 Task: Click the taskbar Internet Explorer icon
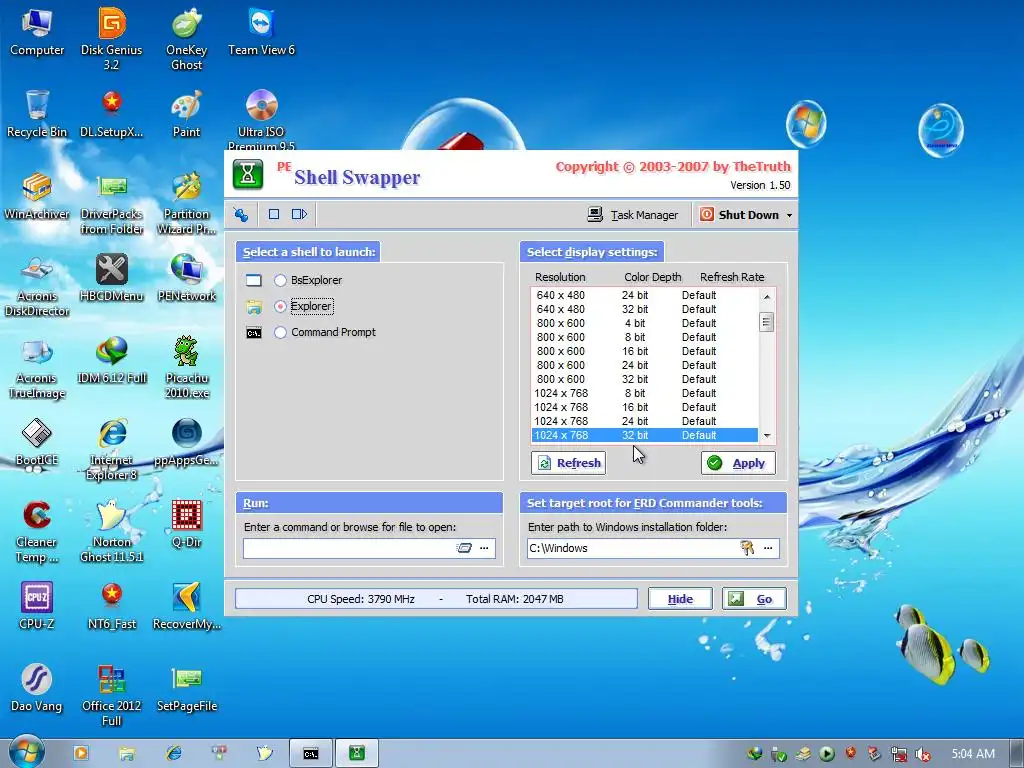174,754
